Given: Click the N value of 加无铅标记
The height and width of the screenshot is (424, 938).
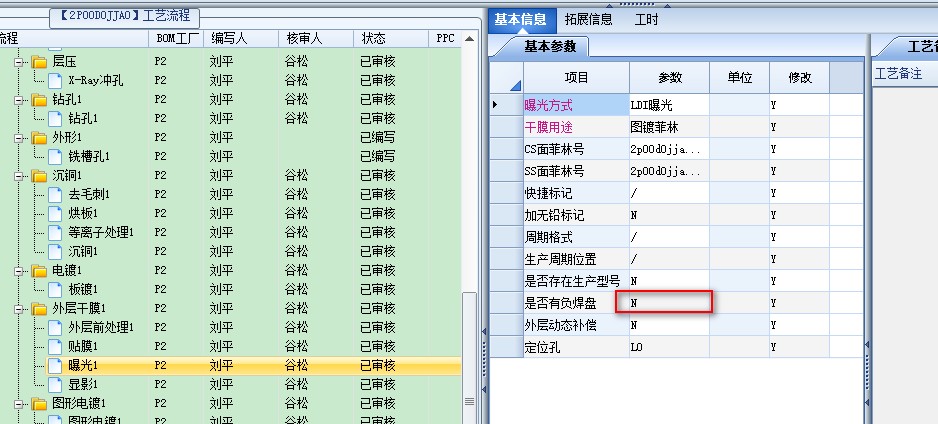Looking at the screenshot, I should click(669, 215).
